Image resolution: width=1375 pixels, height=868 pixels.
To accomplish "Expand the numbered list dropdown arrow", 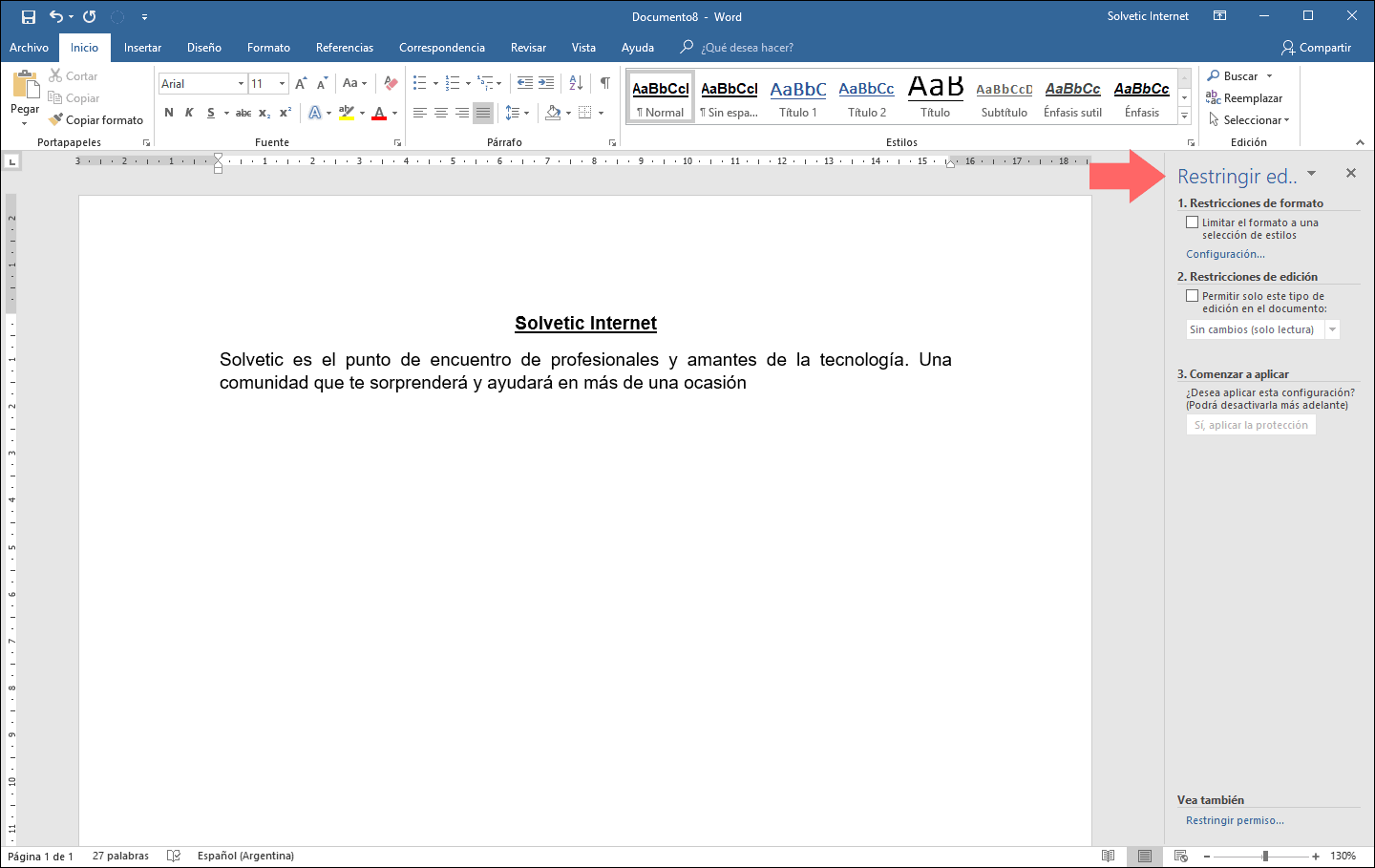I will coord(468,83).
